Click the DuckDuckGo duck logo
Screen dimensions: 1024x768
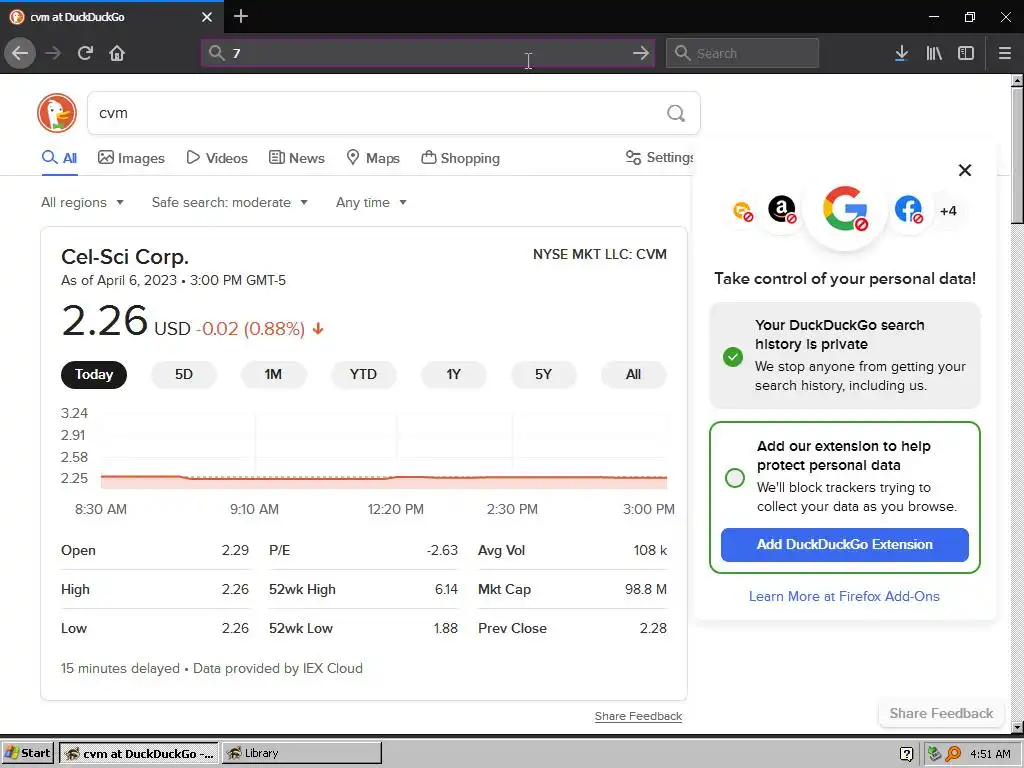57,113
